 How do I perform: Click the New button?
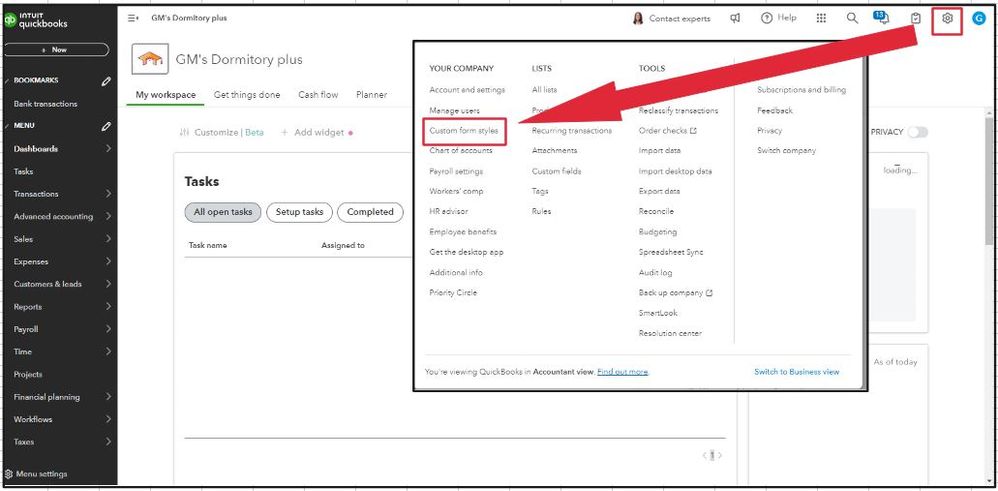57,50
